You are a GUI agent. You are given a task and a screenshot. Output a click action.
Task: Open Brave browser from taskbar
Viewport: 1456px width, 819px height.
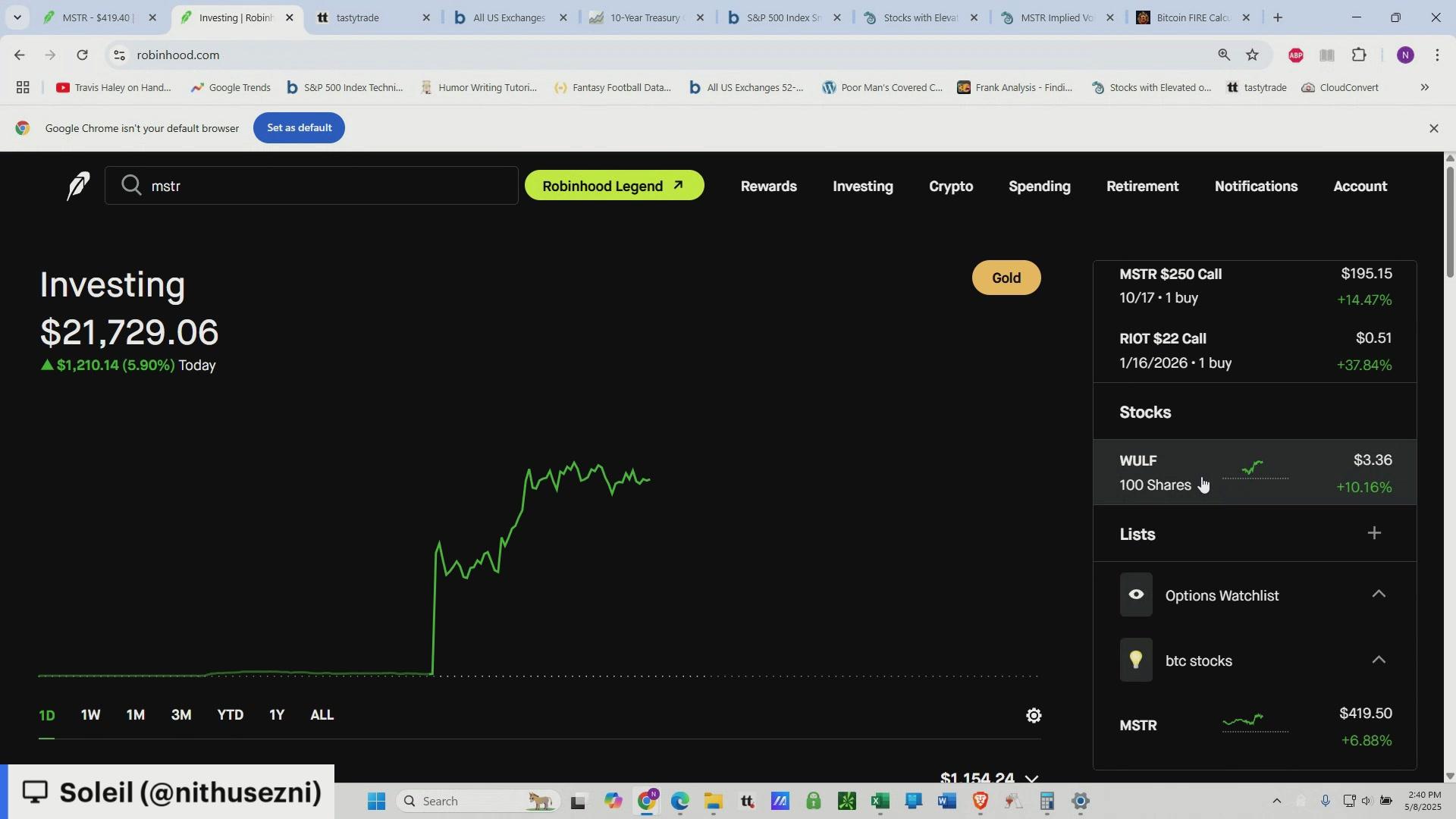tap(980, 802)
